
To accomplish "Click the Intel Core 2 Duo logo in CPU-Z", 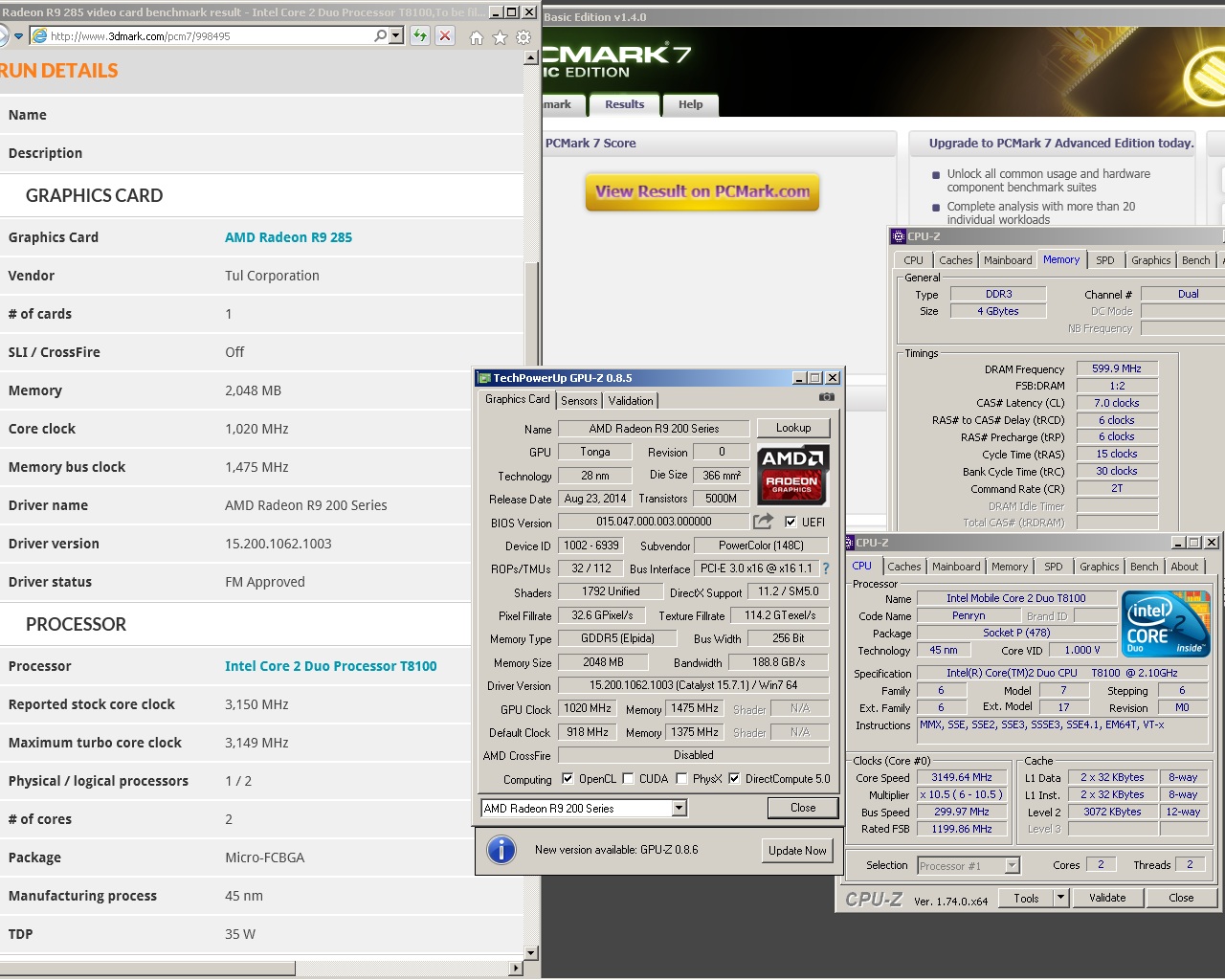I will pos(1166,625).
